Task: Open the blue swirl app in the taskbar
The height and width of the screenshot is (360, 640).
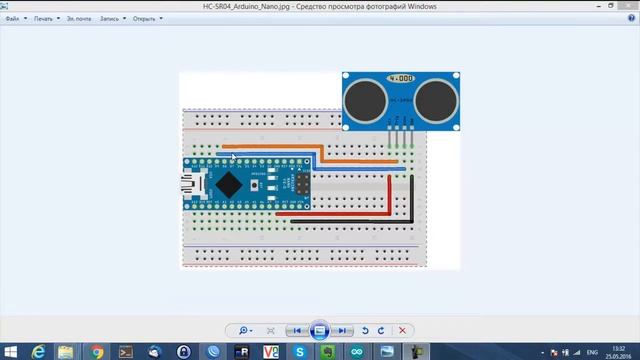Action: 213,352
